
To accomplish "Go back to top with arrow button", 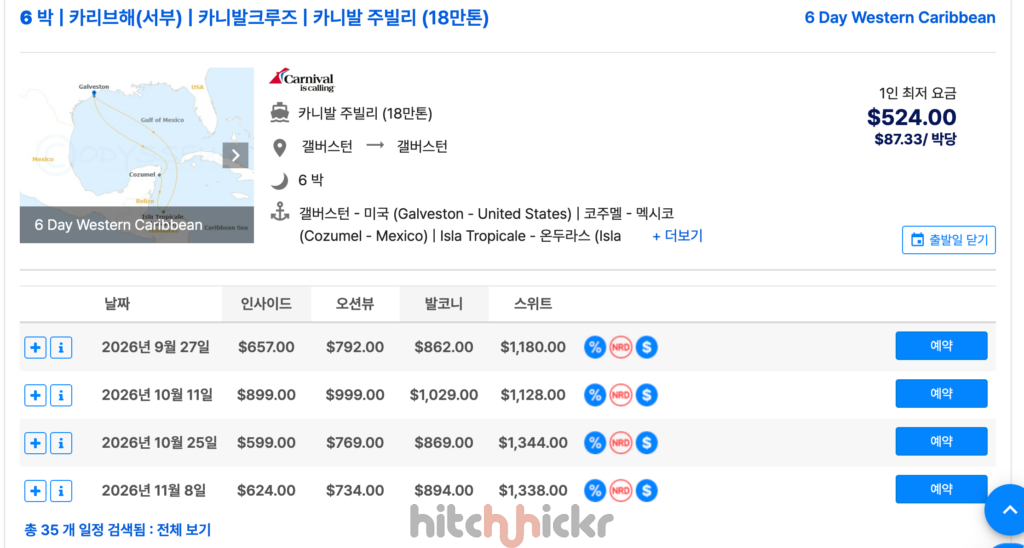I will tap(1008, 510).
